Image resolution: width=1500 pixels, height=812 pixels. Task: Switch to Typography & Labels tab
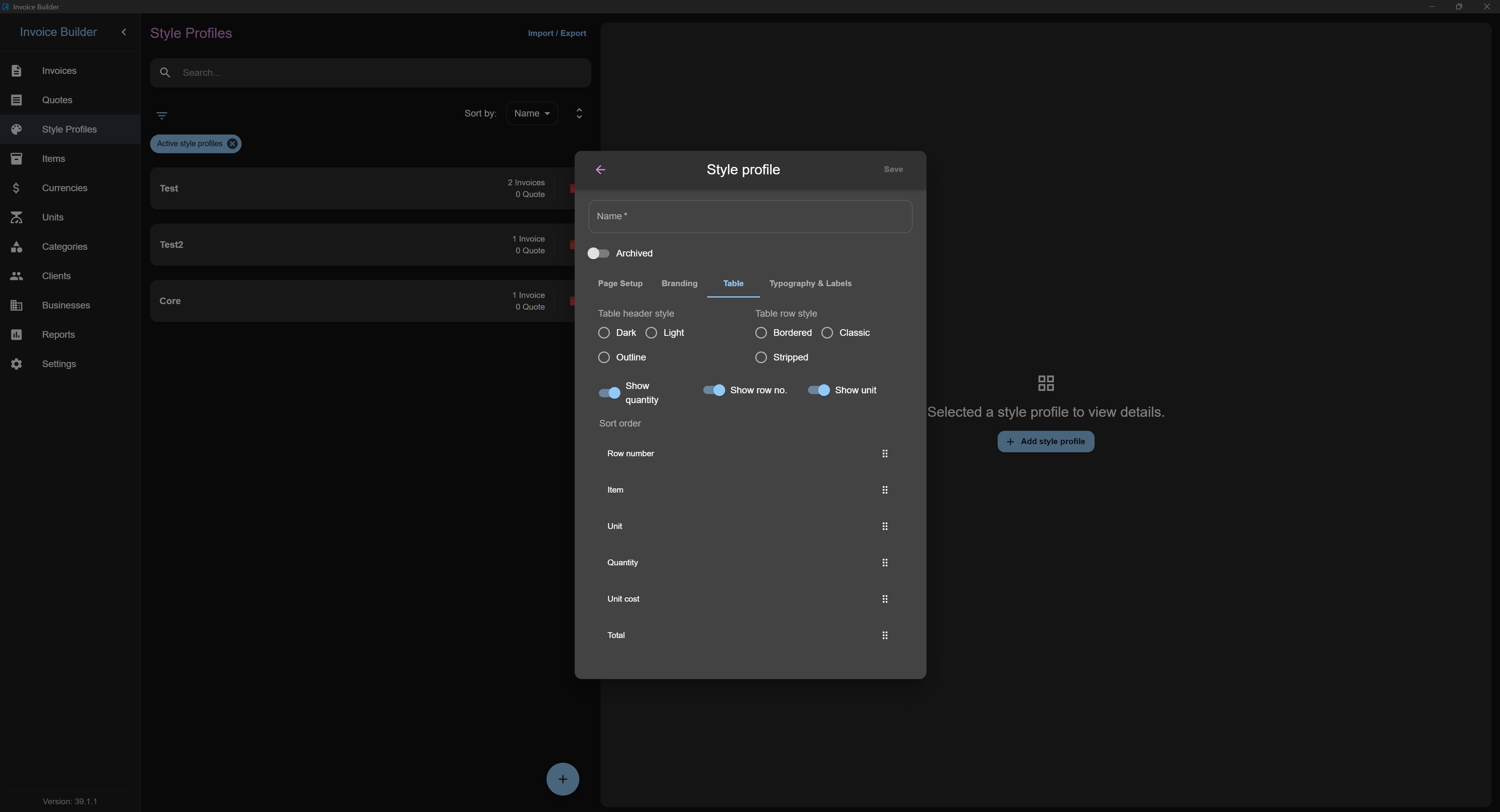click(810, 284)
